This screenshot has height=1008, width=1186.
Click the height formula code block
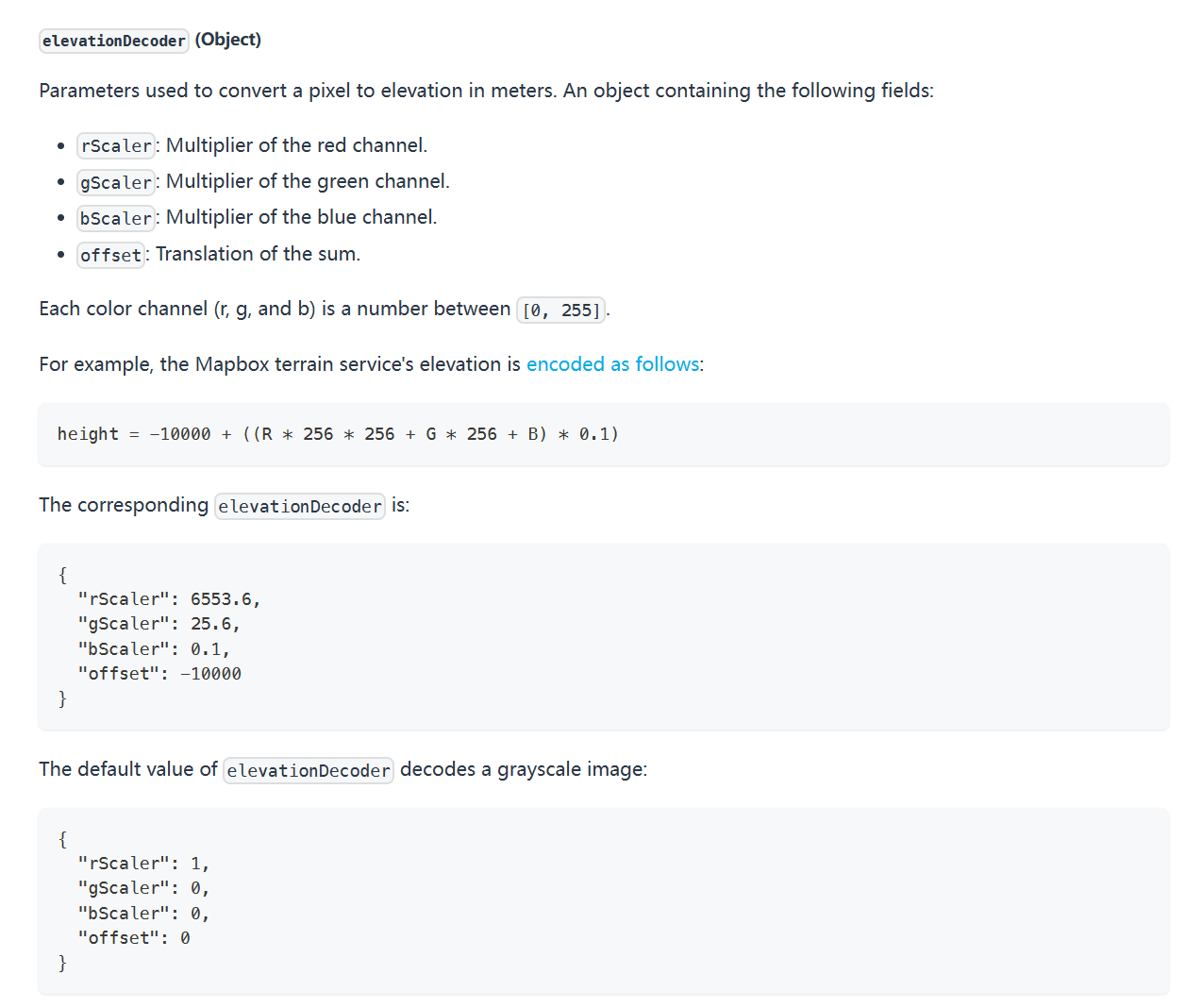(337, 433)
